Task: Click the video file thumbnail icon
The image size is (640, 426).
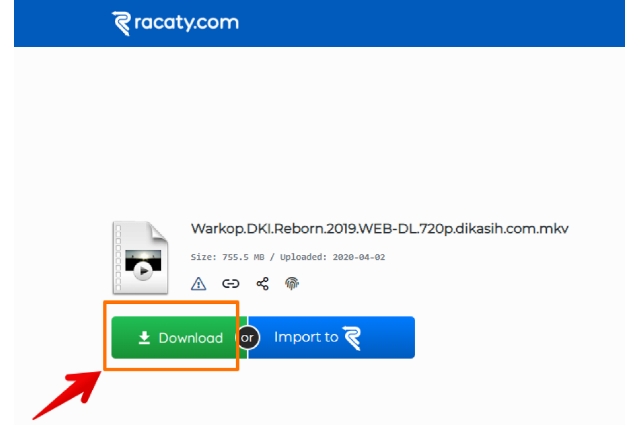Action: click(140, 257)
